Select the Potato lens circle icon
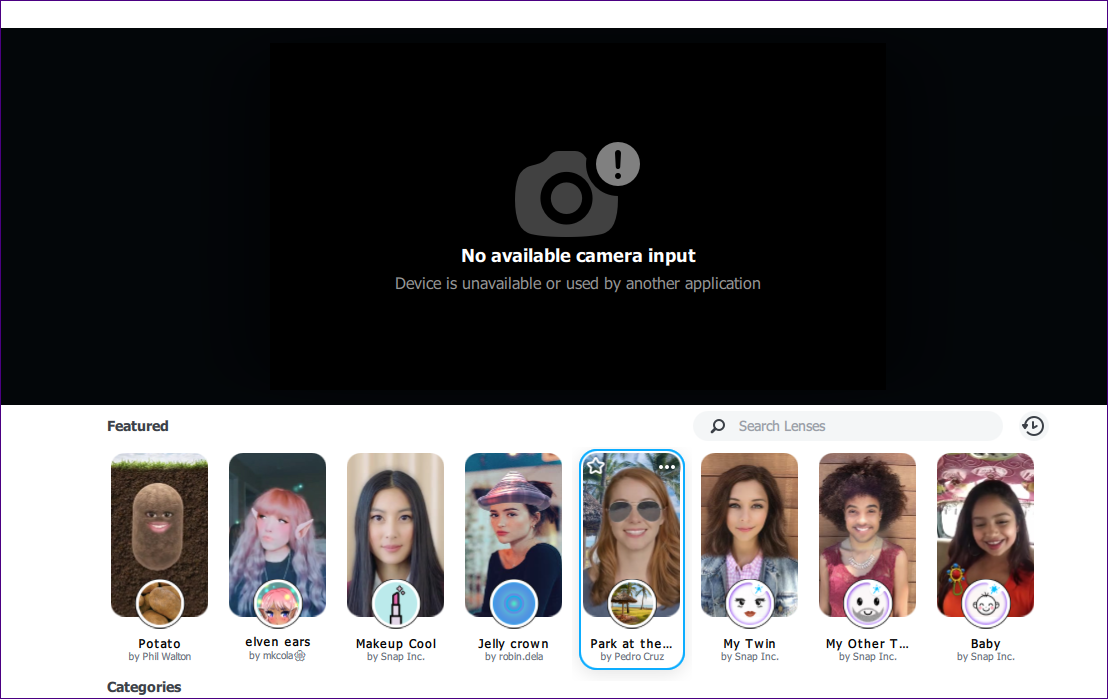 (159, 603)
